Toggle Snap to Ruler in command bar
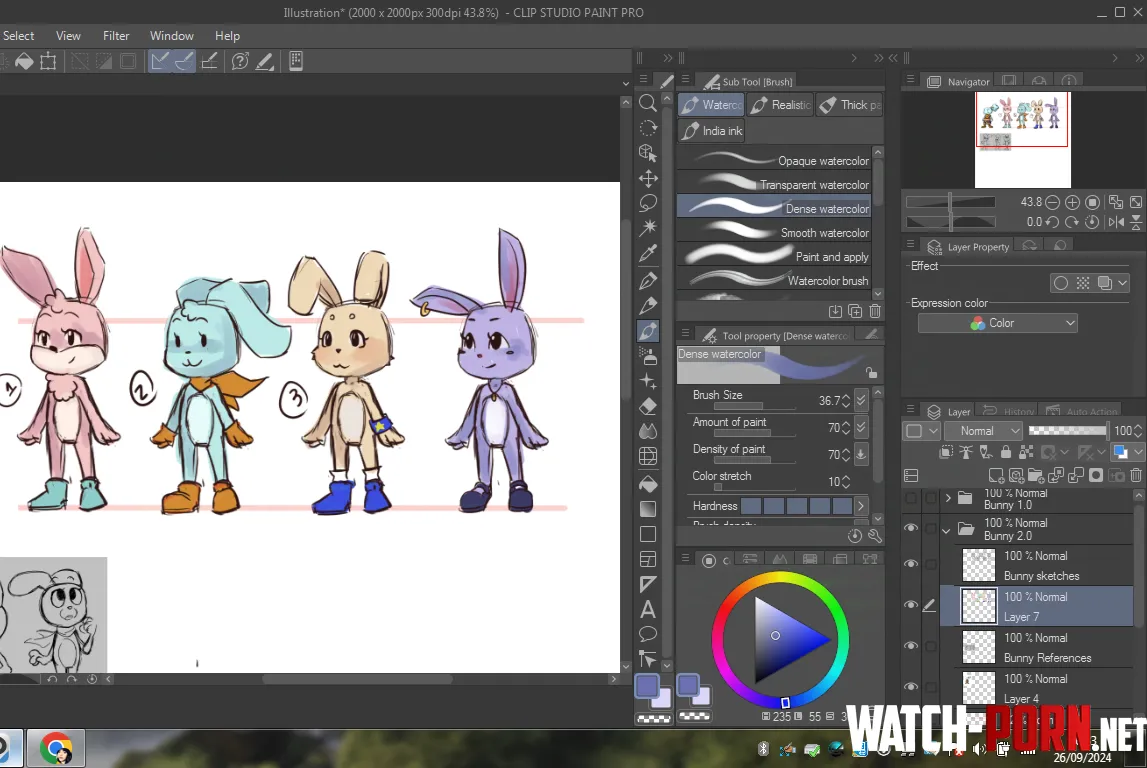The height and width of the screenshot is (768, 1147). pyautogui.click(x=159, y=61)
